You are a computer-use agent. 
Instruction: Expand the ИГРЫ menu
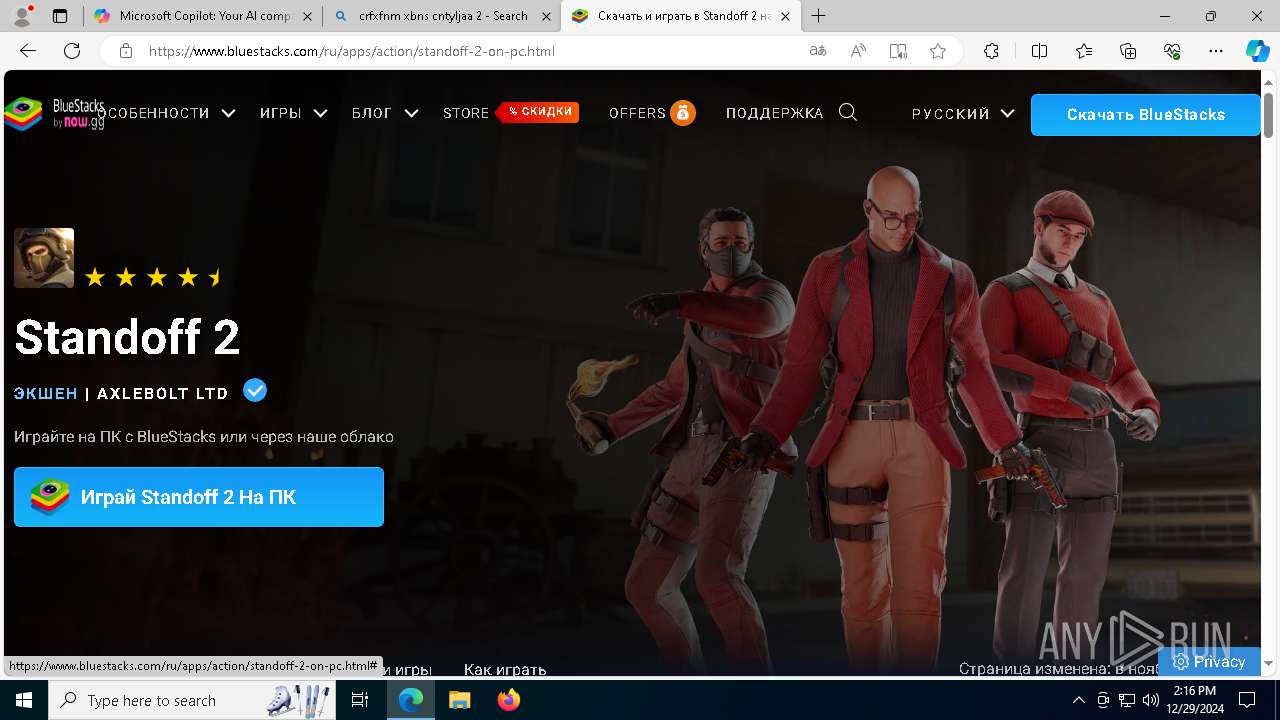click(294, 114)
